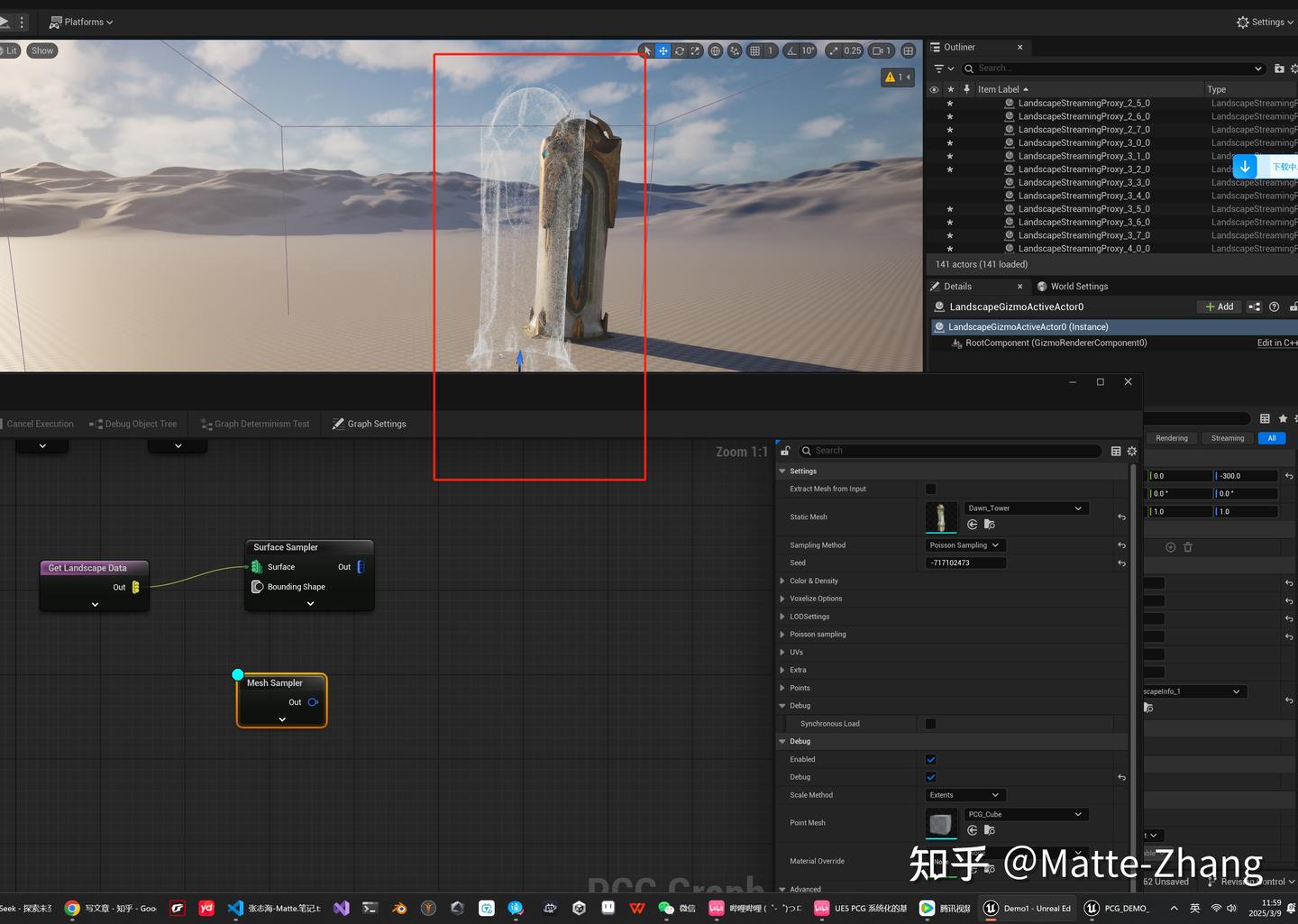Open the details view options gear icon
Image resolution: width=1298 pixels, height=924 pixels.
[x=1132, y=451]
